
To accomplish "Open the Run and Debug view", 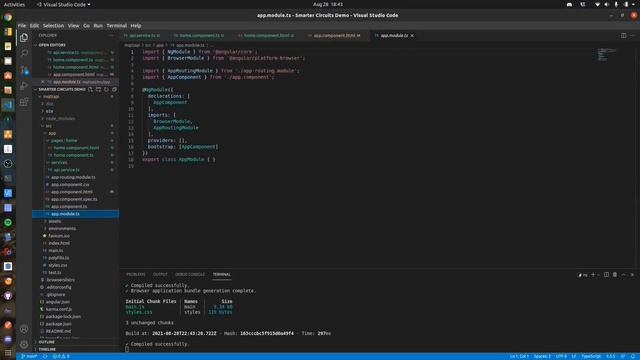I will pos(24,86).
